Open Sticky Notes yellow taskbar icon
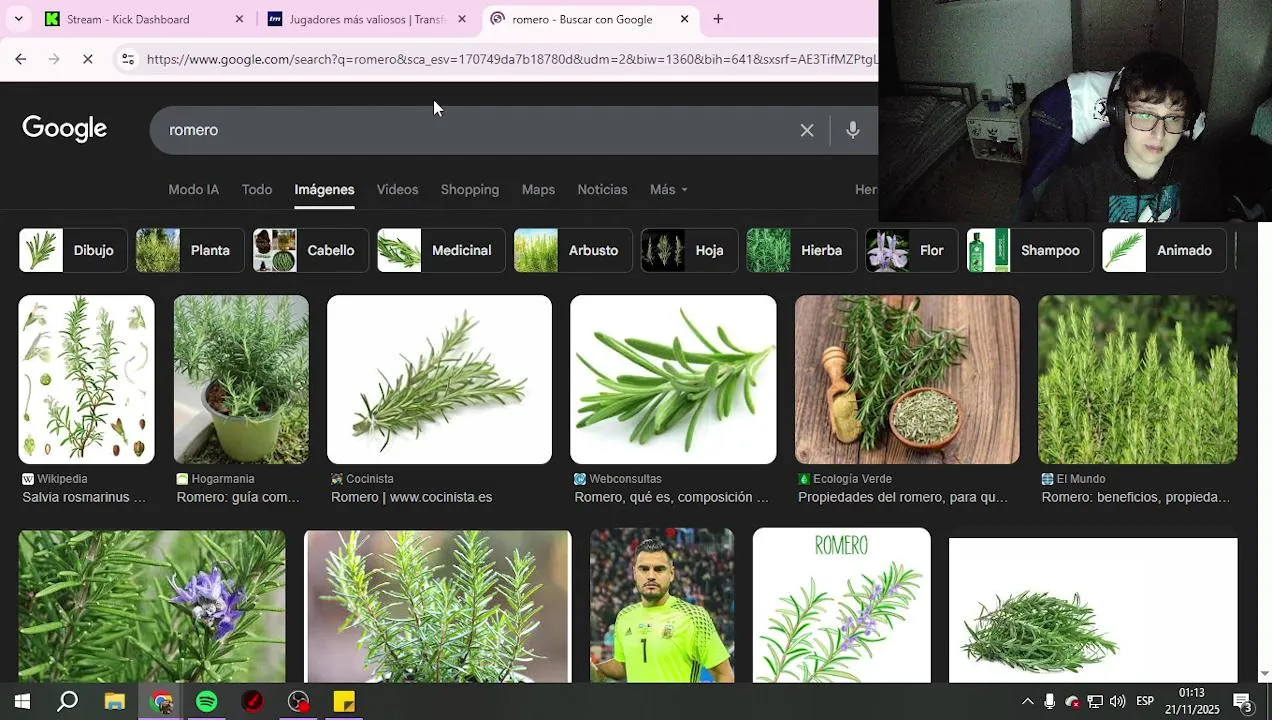Viewport: 1272px width, 720px height. pos(344,702)
